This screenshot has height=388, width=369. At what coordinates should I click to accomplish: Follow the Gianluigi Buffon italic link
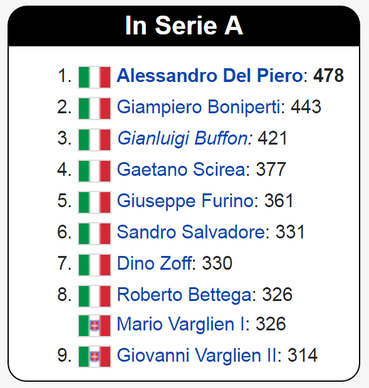point(183,139)
